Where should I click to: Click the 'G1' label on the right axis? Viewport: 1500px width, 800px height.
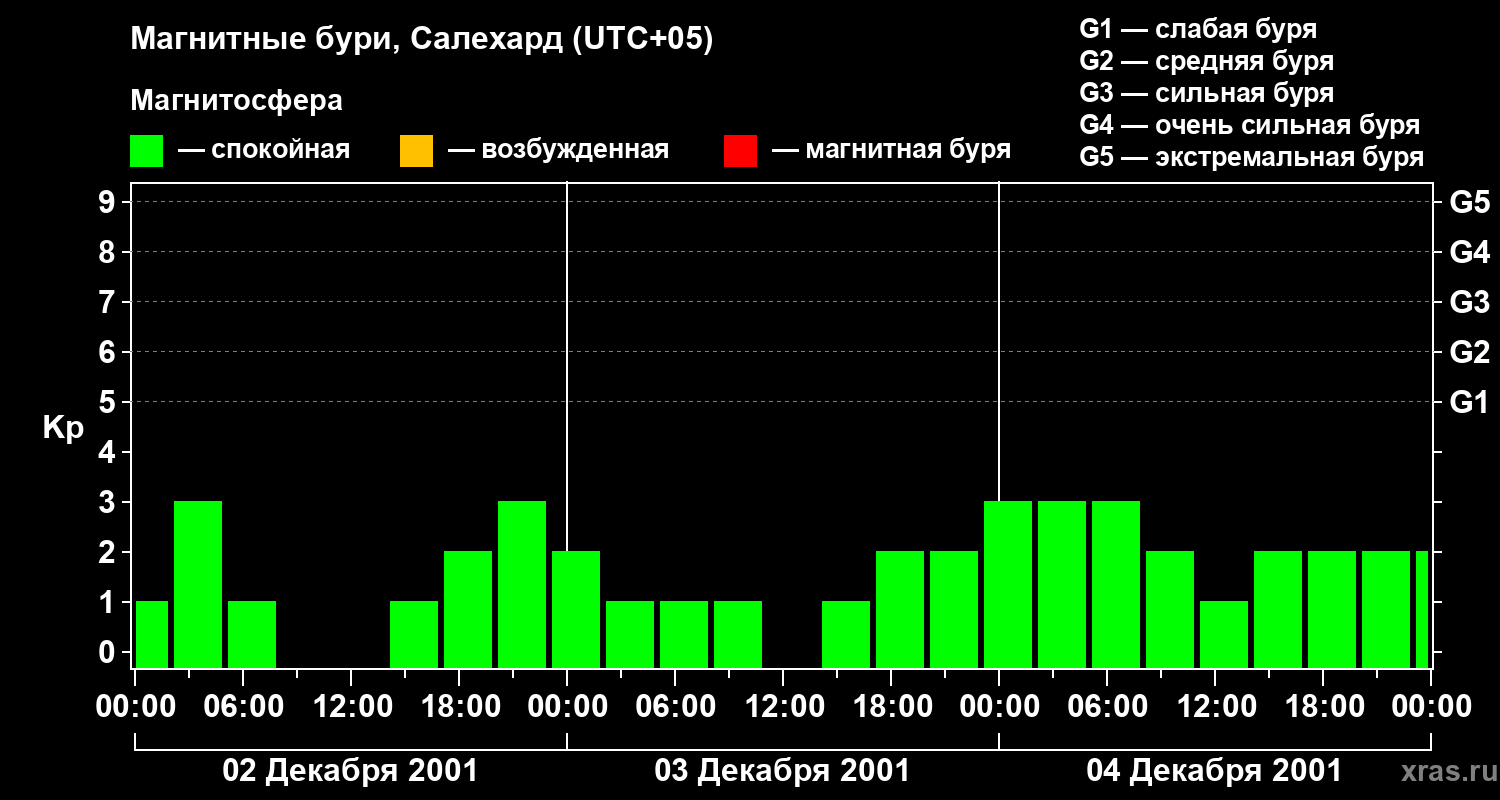[x=1469, y=402]
